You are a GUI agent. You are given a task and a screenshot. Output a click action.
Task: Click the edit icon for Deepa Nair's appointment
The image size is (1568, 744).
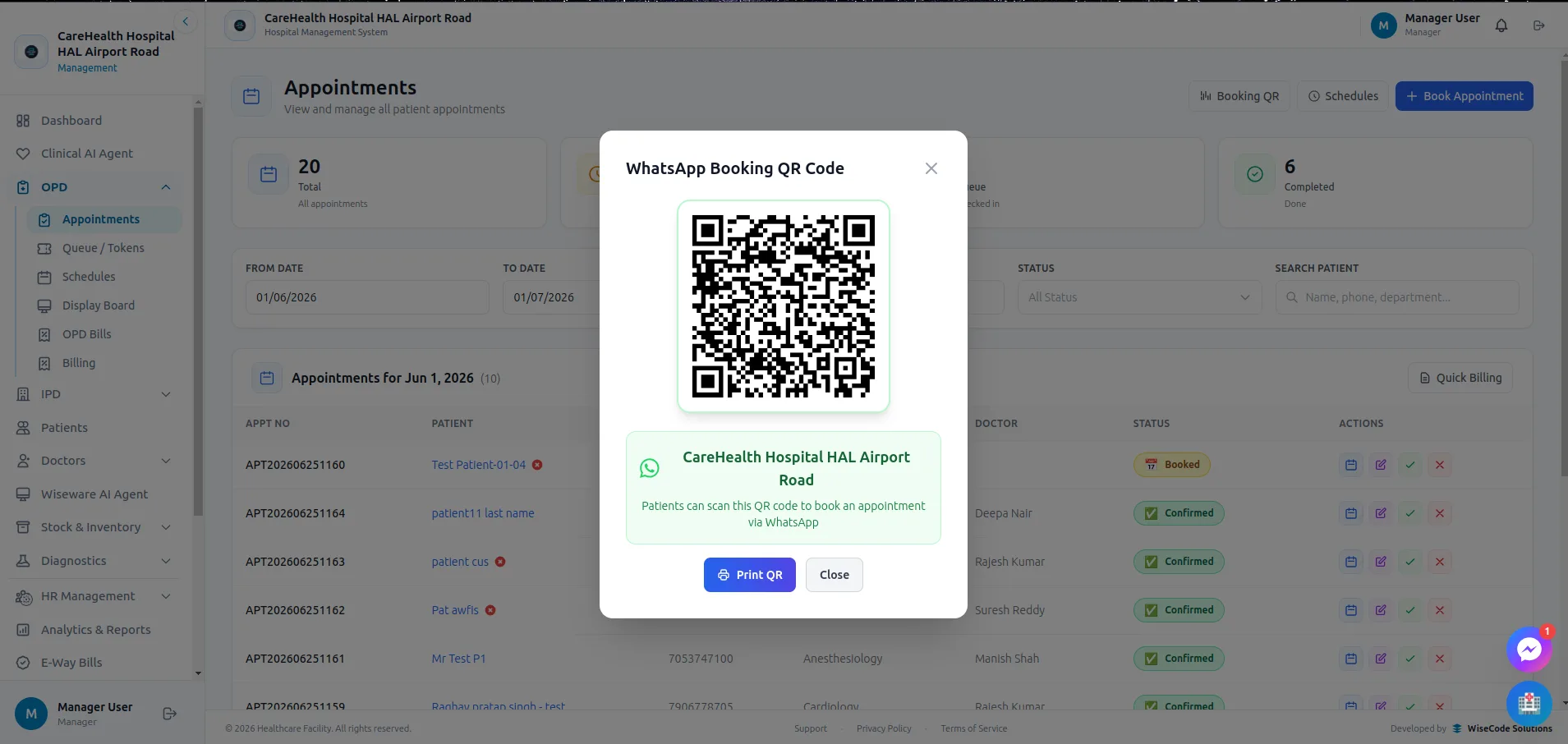click(1381, 513)
